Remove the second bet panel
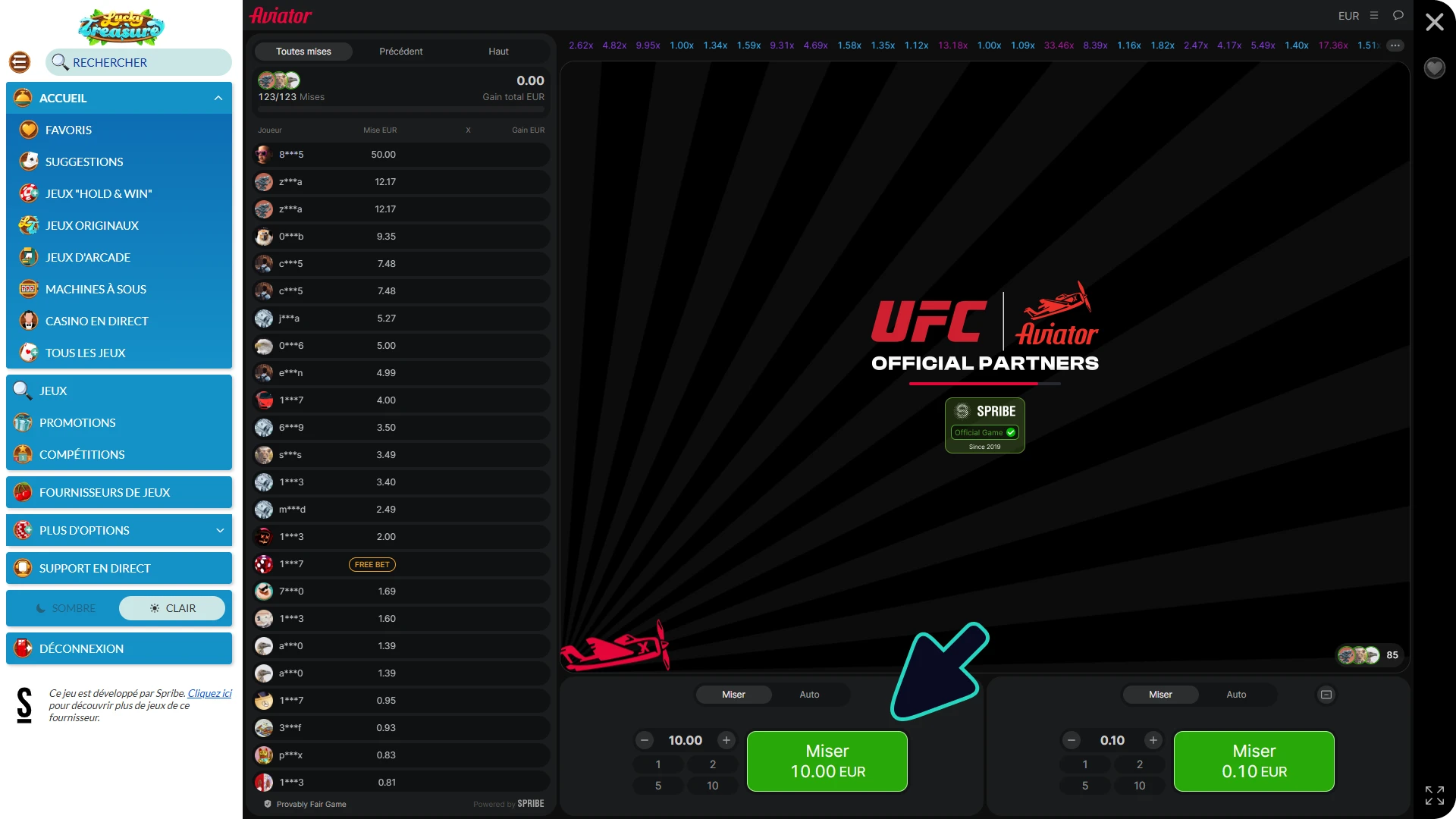Screen dimensions: 1456x819 (1326, 695)
